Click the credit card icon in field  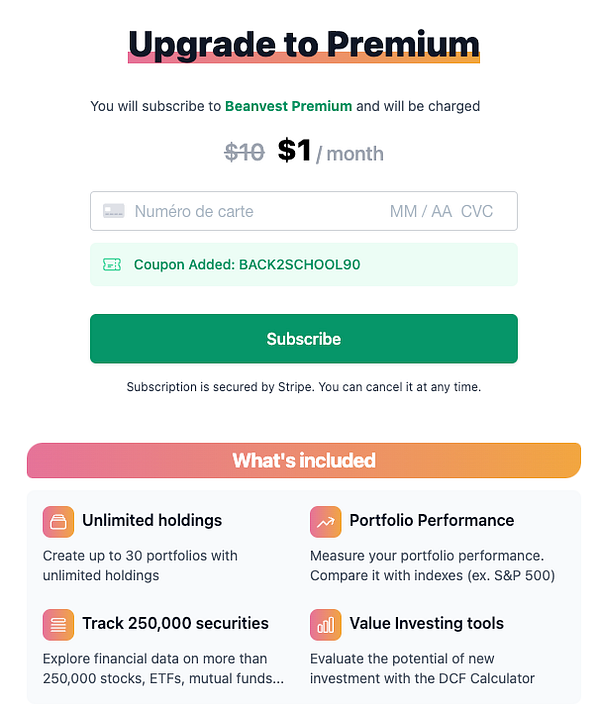pyautogui.click(x=114, y=211)
